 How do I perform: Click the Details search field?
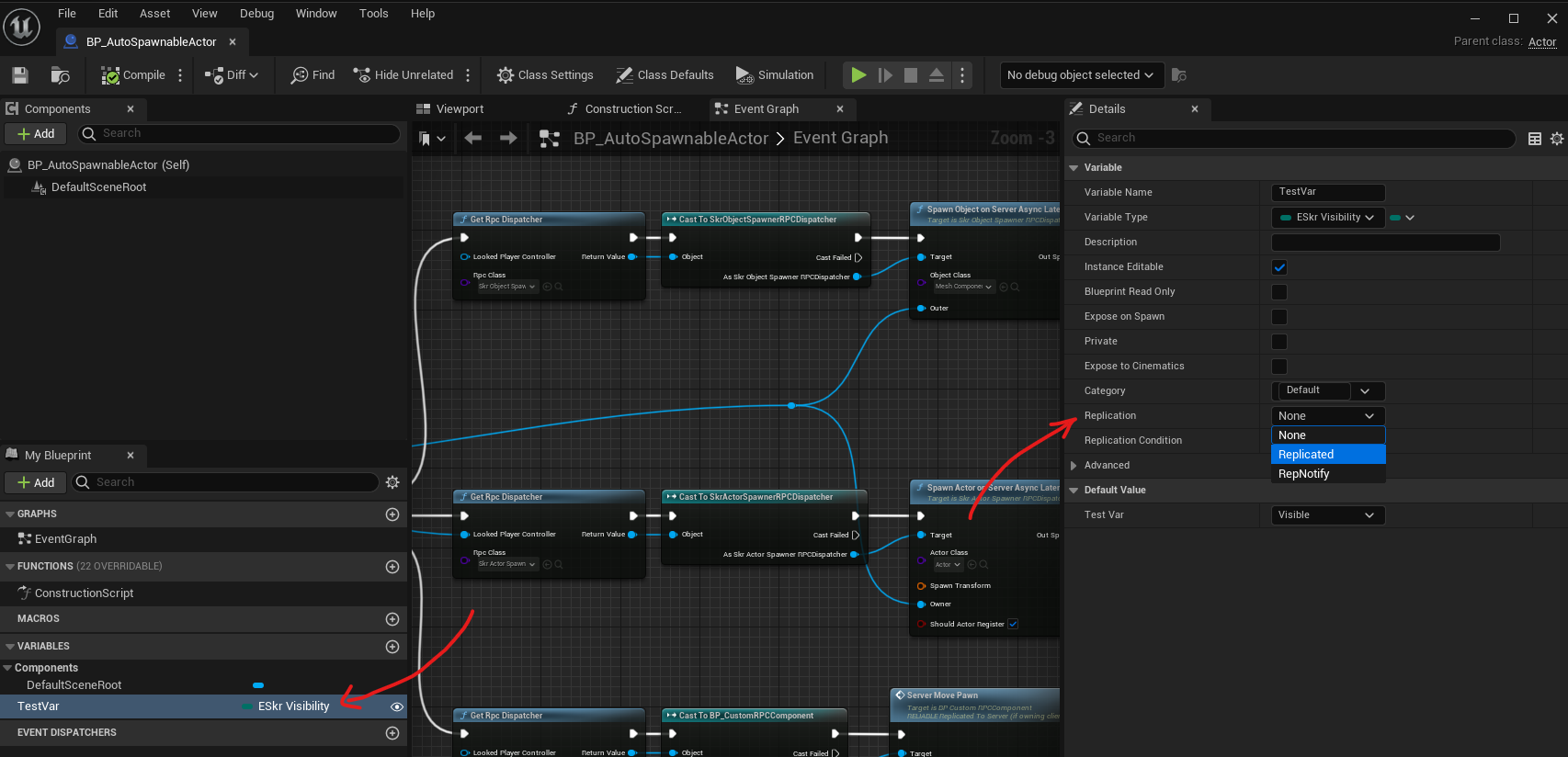pos(1294,139)
